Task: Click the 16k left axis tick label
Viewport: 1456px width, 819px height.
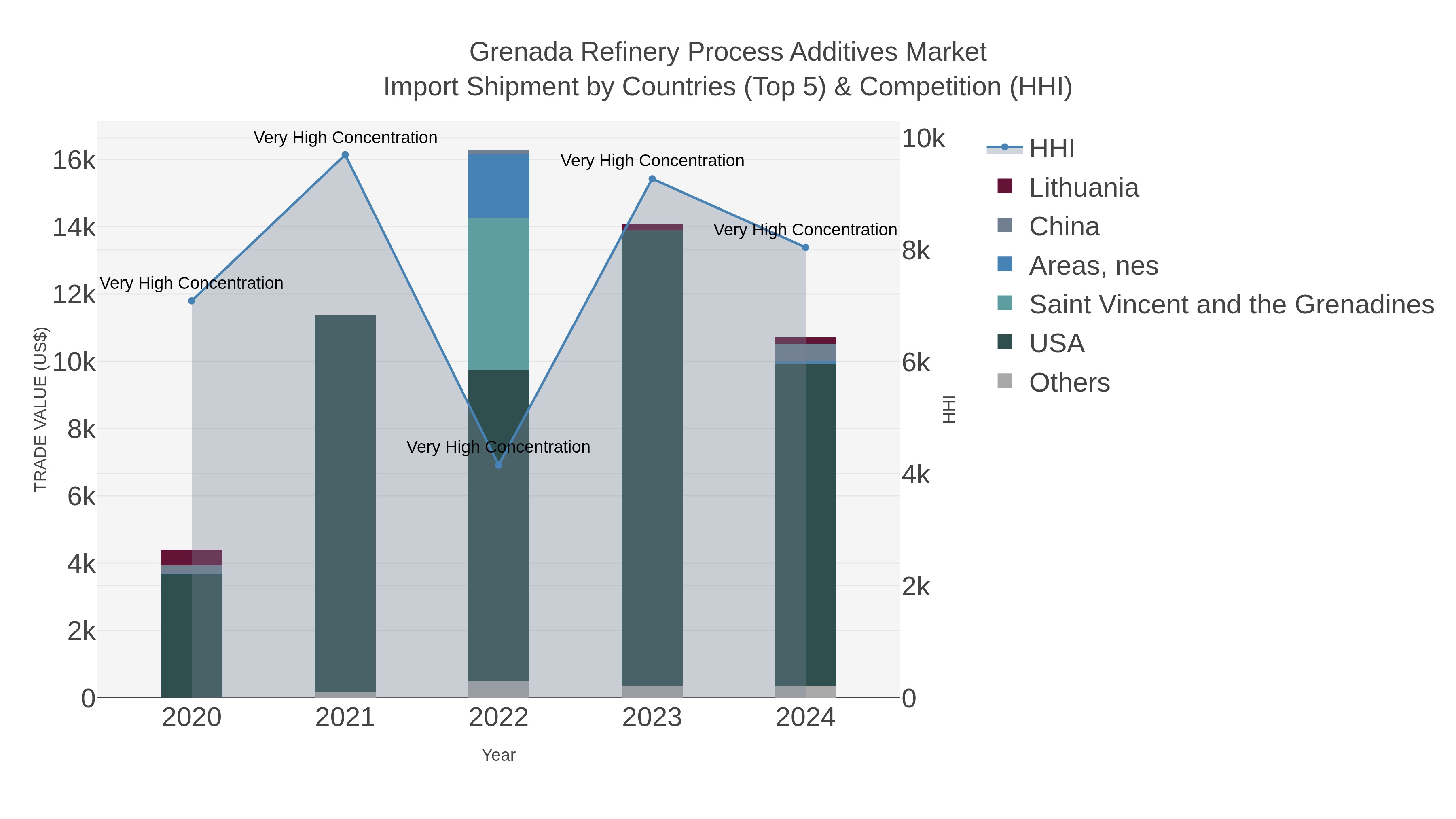Action: point(74,161)
